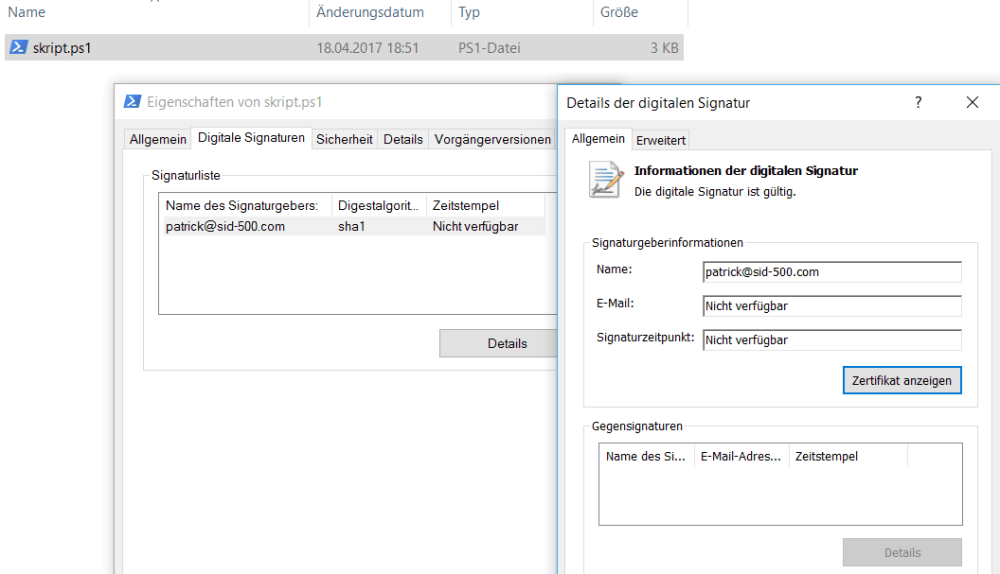Click the digital signature certificate icon
Image resolution: width=1000 pixels, height=574 pixels.
pos(606,180)
